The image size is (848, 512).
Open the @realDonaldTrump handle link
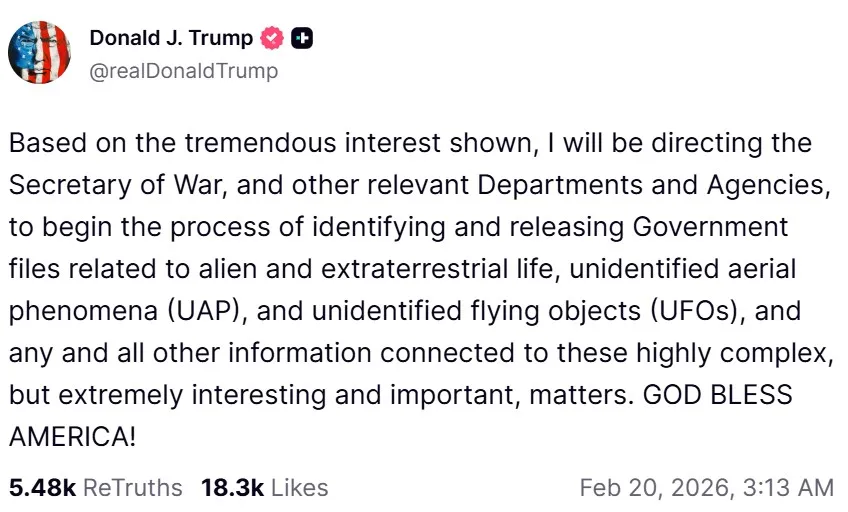point(184,71)
